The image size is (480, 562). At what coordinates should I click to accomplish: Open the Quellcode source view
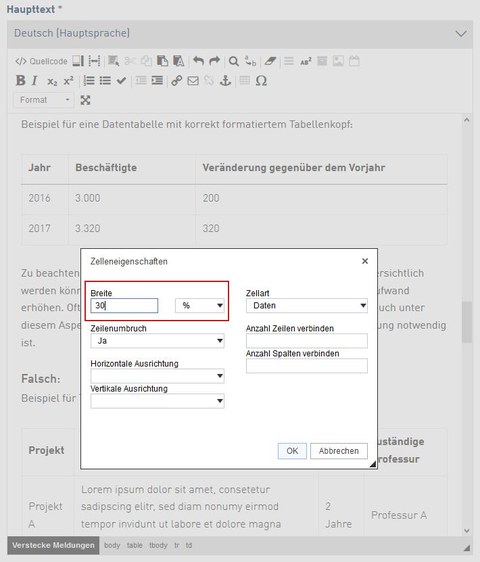[41, 61]
